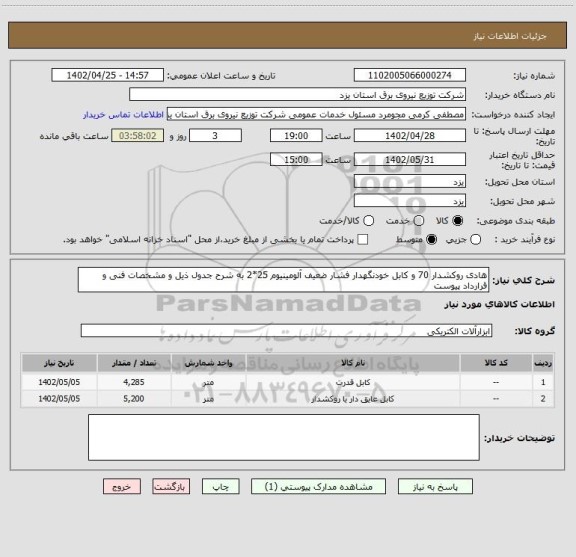Click quantity cell 4,285
Screen dimensions: 576x557
click(x=134, y=382)
